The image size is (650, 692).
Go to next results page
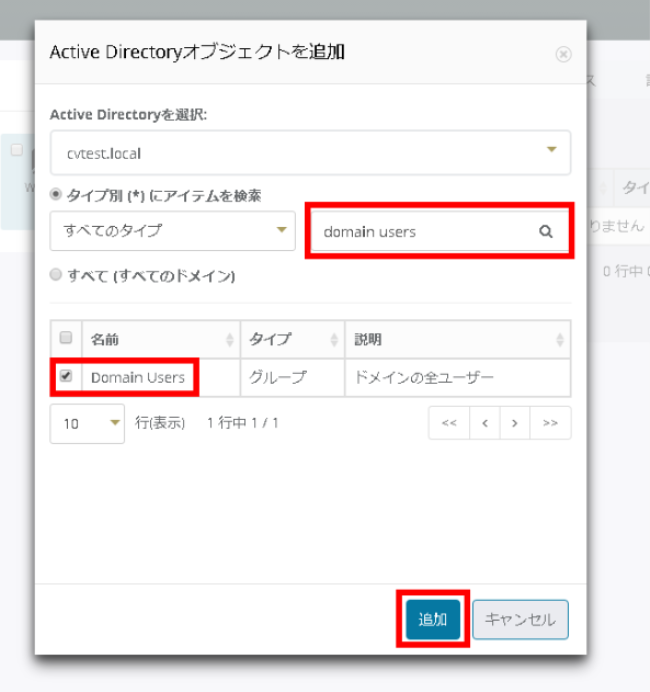[514, 423]
